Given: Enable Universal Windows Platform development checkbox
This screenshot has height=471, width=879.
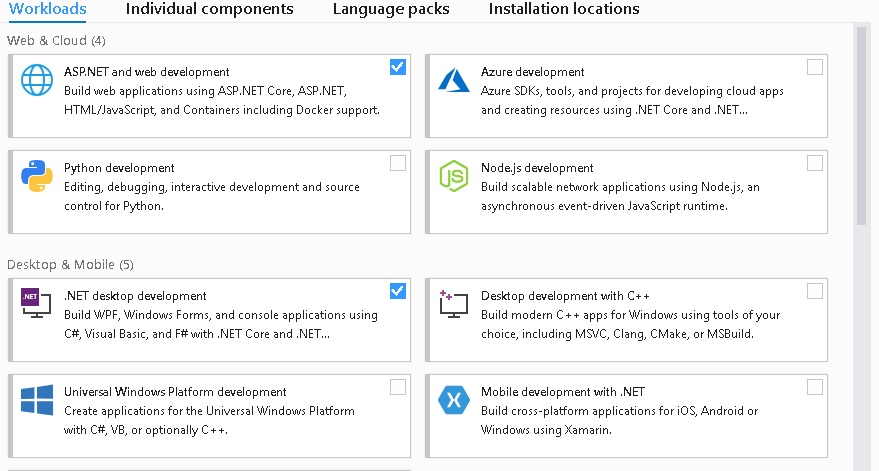Looking at the screenshot, I should pyautogui.click(x=397, y=387).
